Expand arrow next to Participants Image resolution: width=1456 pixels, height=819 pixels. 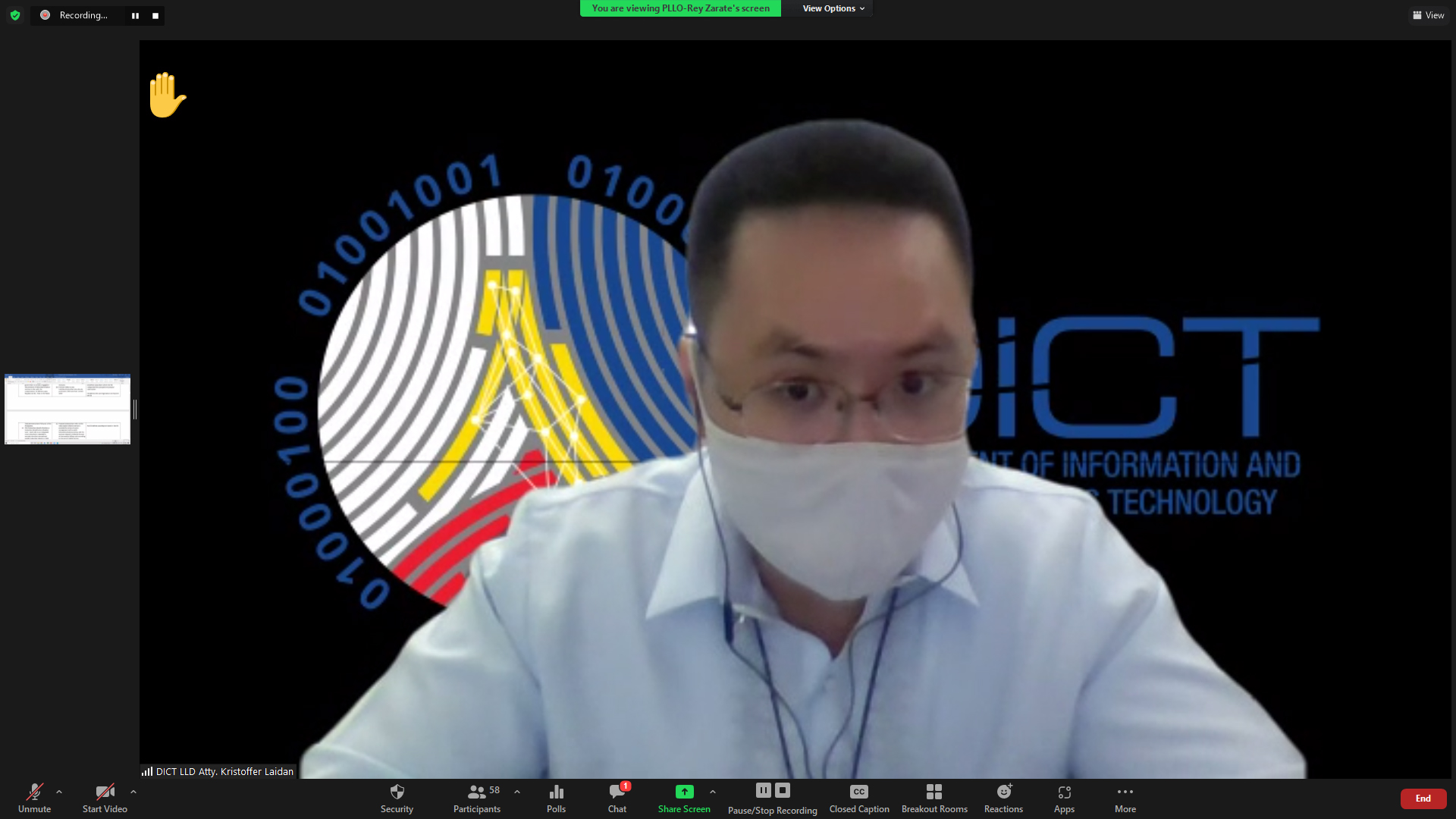pos(517,792)
